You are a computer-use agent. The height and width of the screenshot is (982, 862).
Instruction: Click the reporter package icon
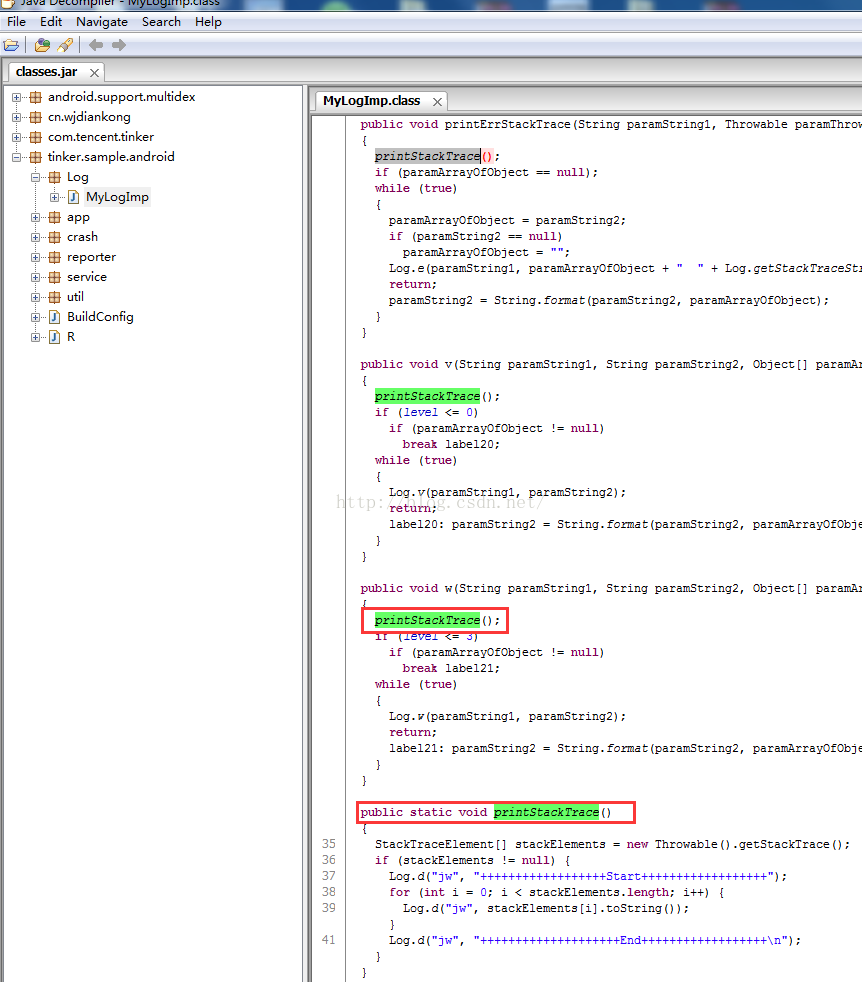click(x=55, y=257)
